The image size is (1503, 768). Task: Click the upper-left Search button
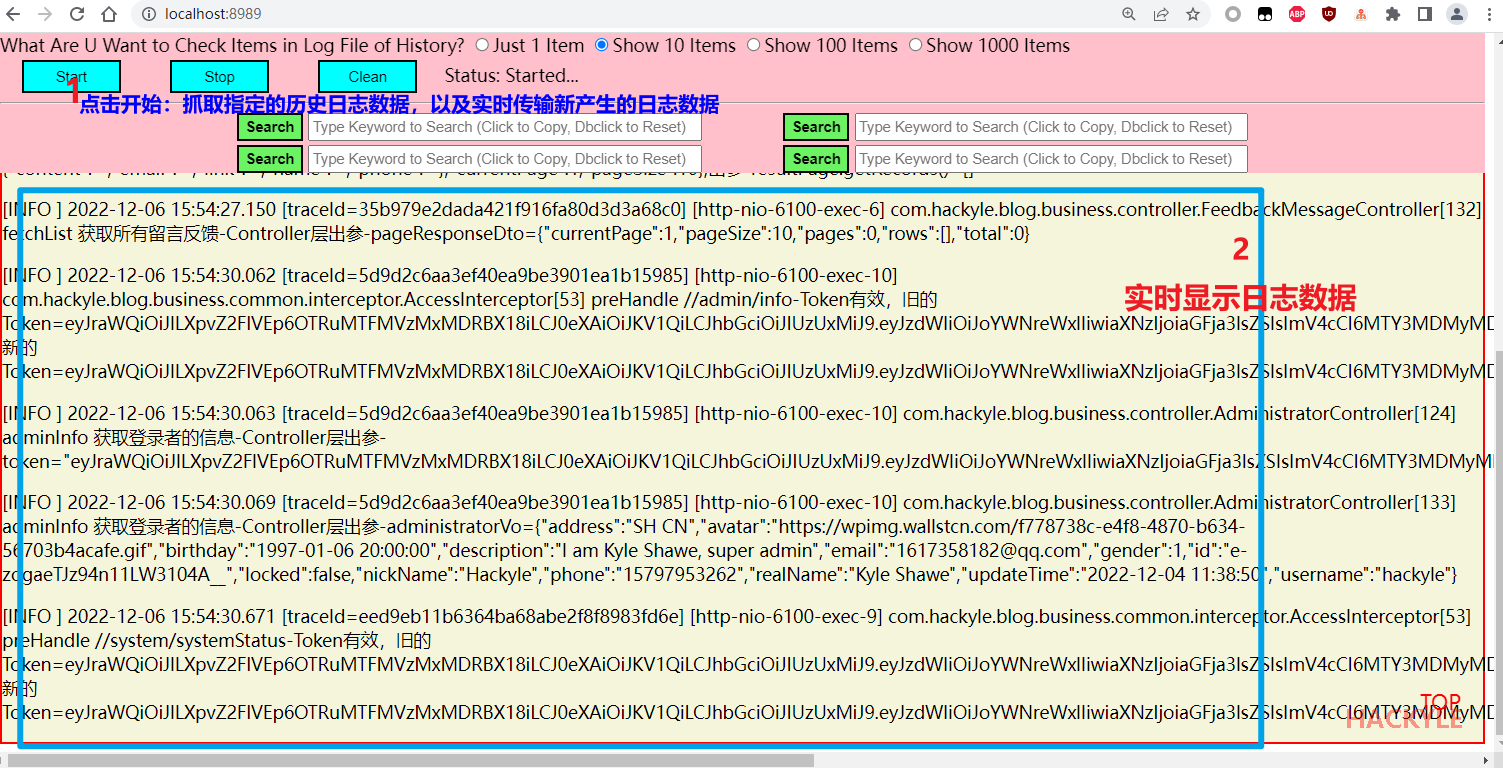click(x=270, y=127)
